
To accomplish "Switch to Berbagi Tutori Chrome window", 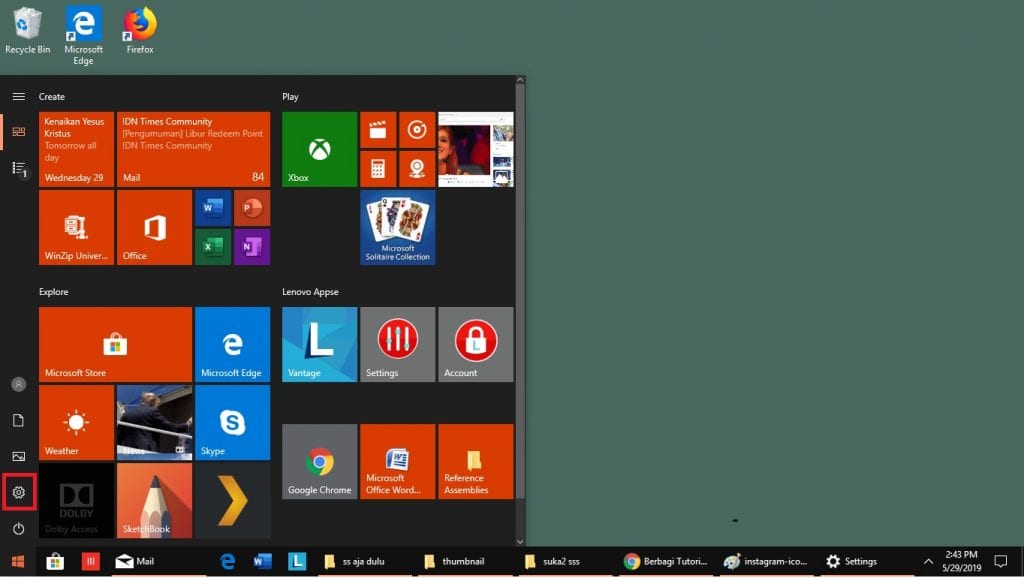I will tap(664, 562).
